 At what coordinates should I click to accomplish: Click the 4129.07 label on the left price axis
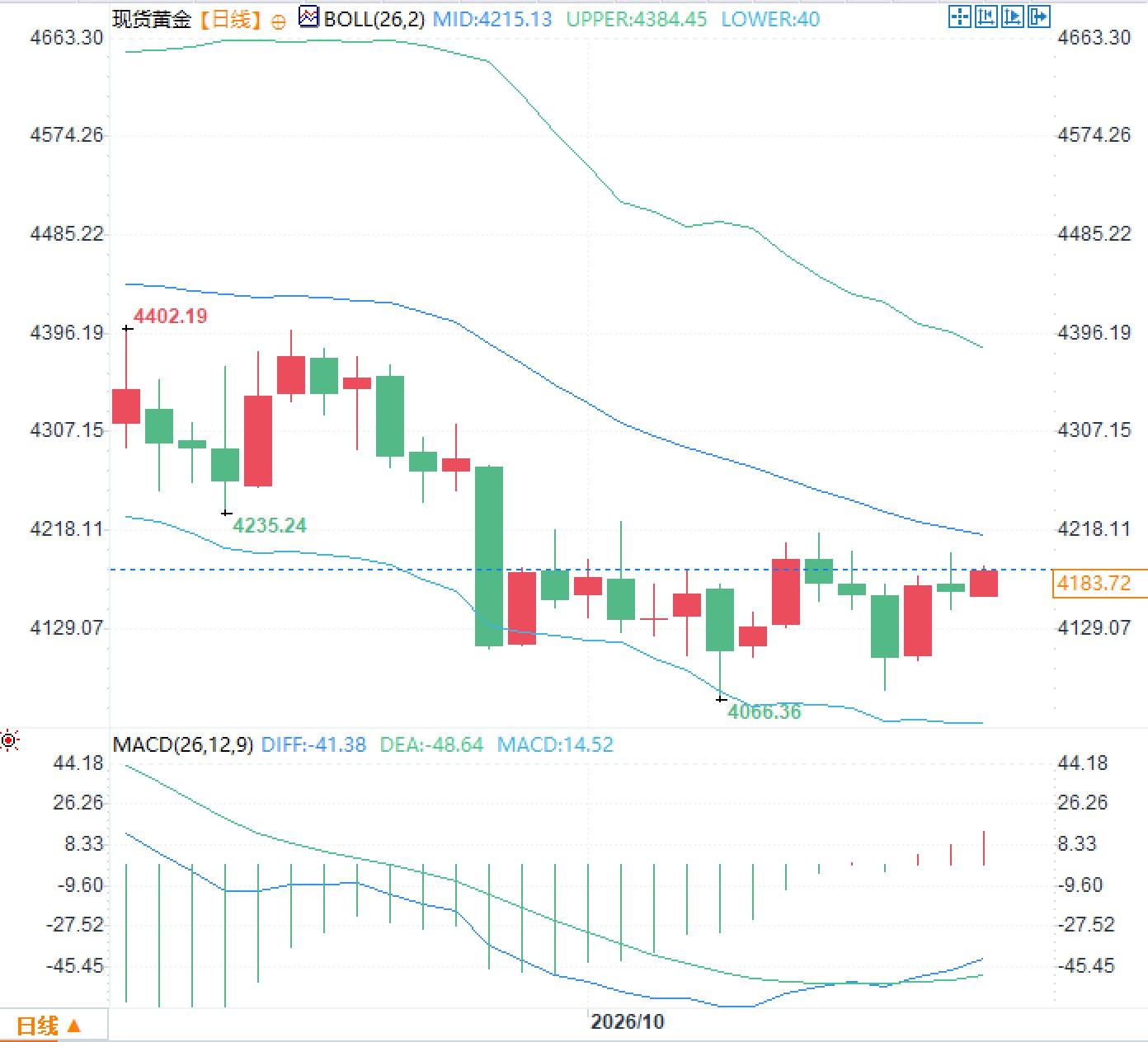[x=67, y=628]
